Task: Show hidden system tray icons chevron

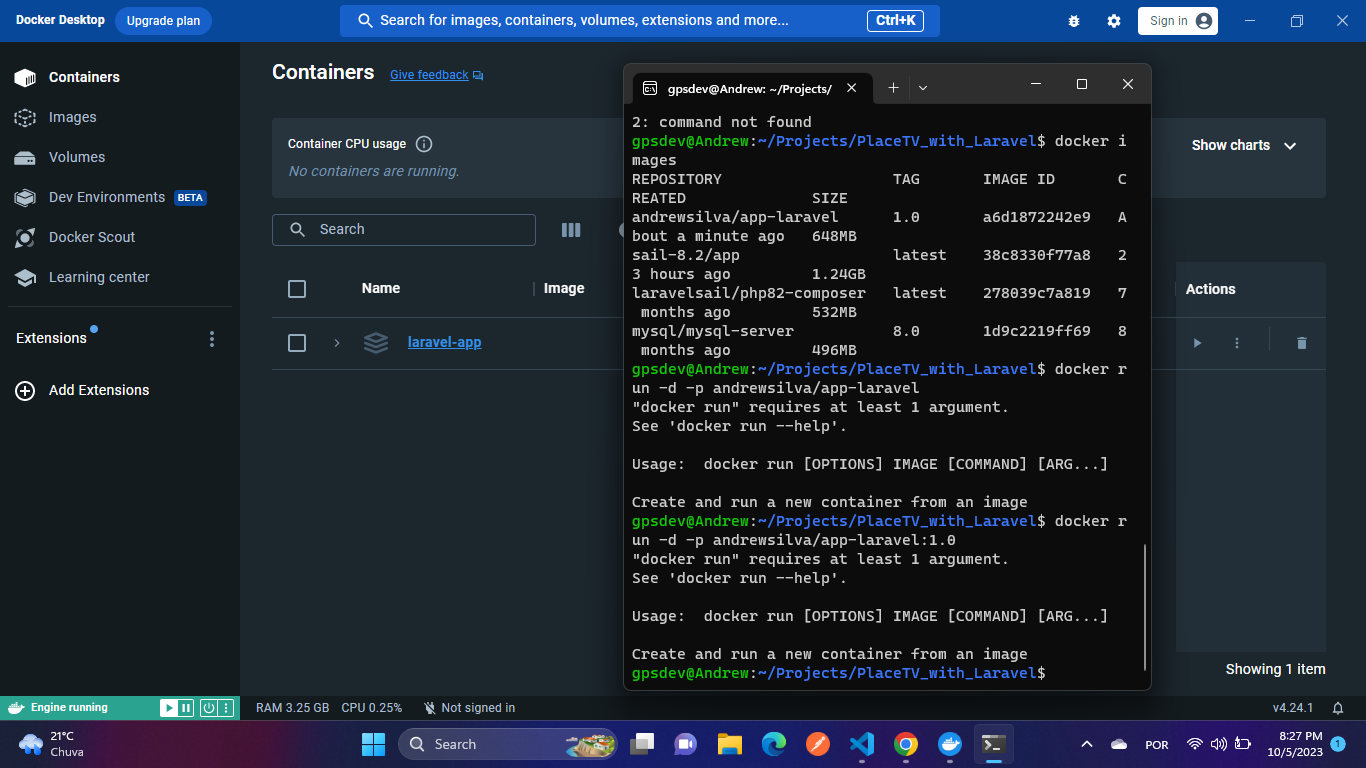Action: (x=1087, y=744)
